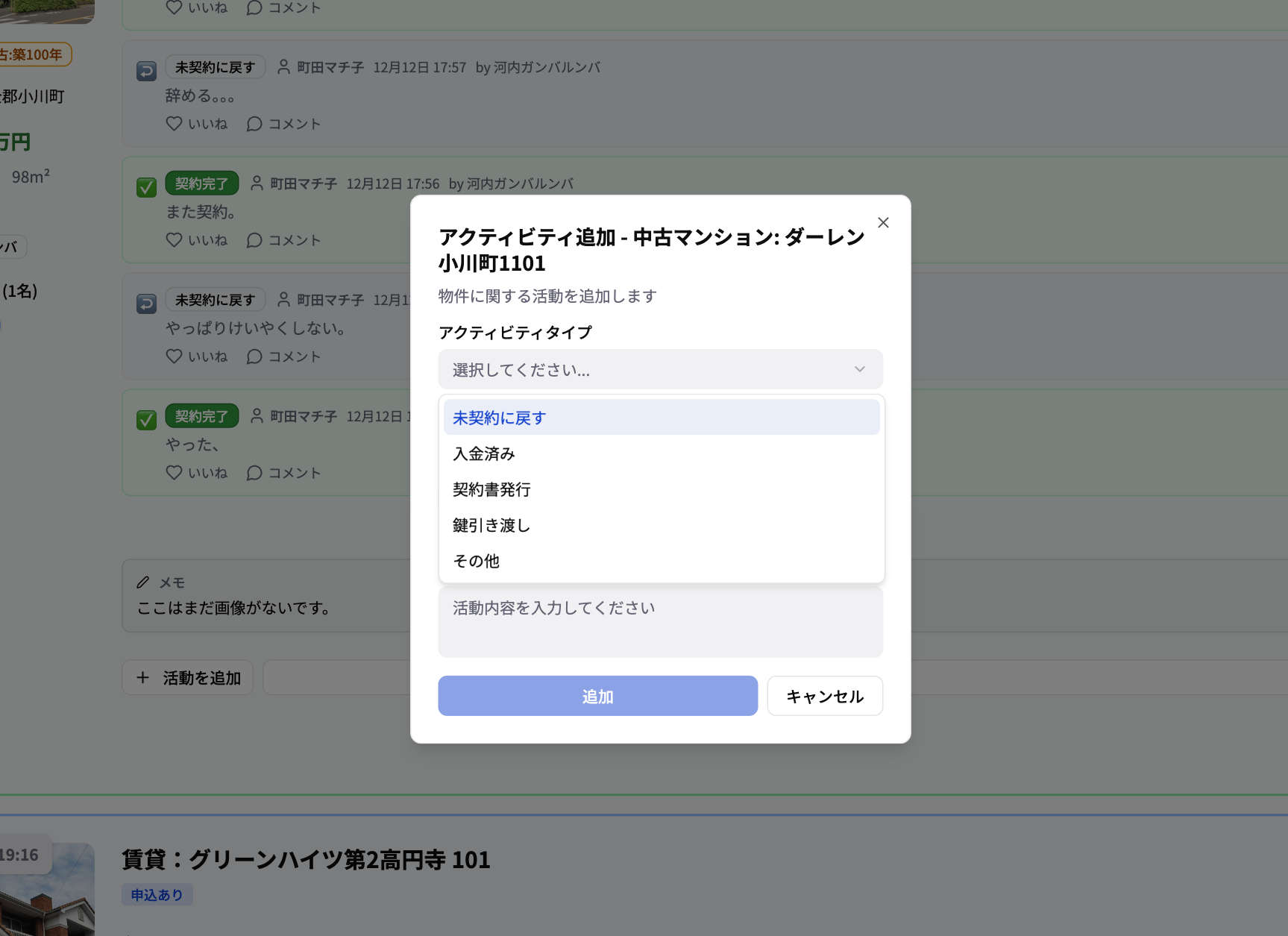The width and height of the screenshot is (1288, 936).
Task: Choose 鍵引き渡し in the options list
Action: pyautogui.click(x=490, y=525)
